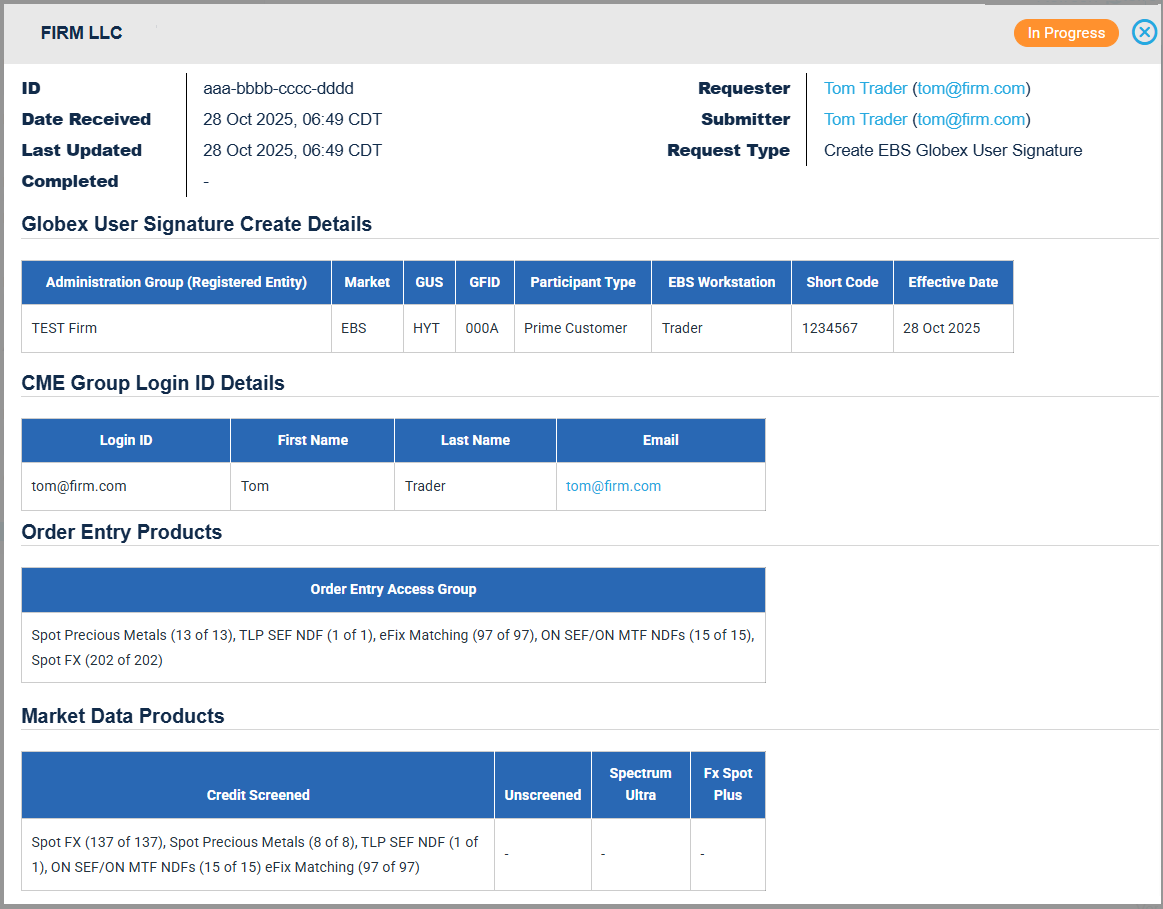Click the Requester's tom@firm.com email link
This screenshot has width=1163, height=909.
pos(971,89)
